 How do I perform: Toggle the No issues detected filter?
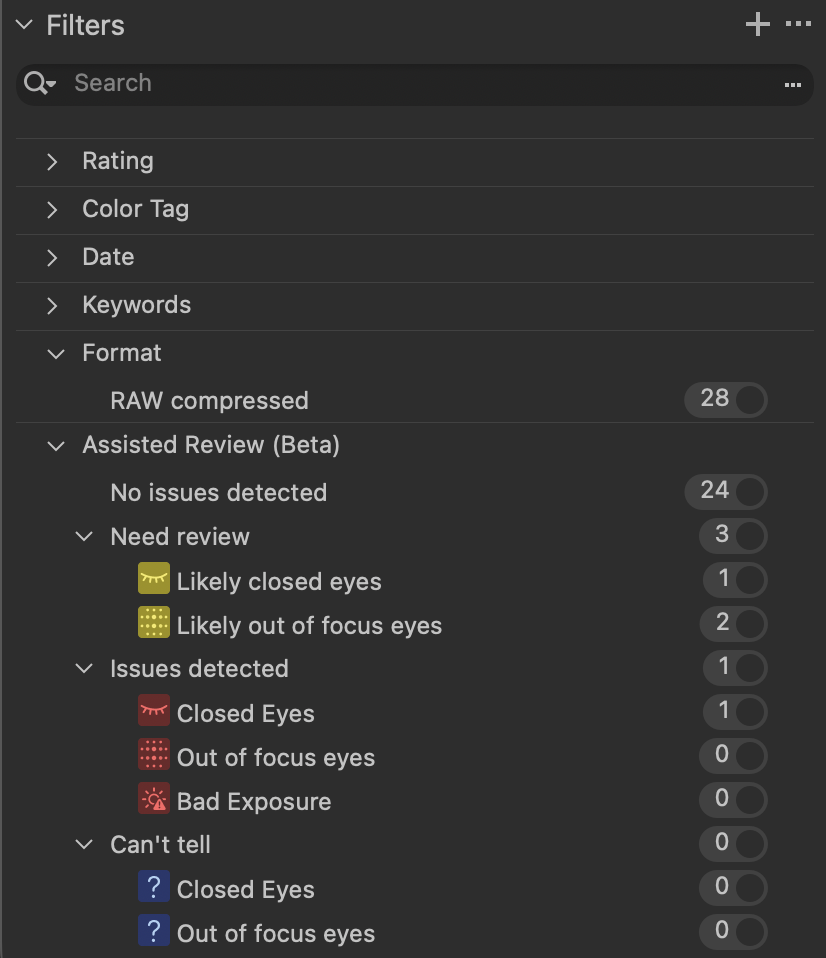pyautogui.click(x=726, y=492)
